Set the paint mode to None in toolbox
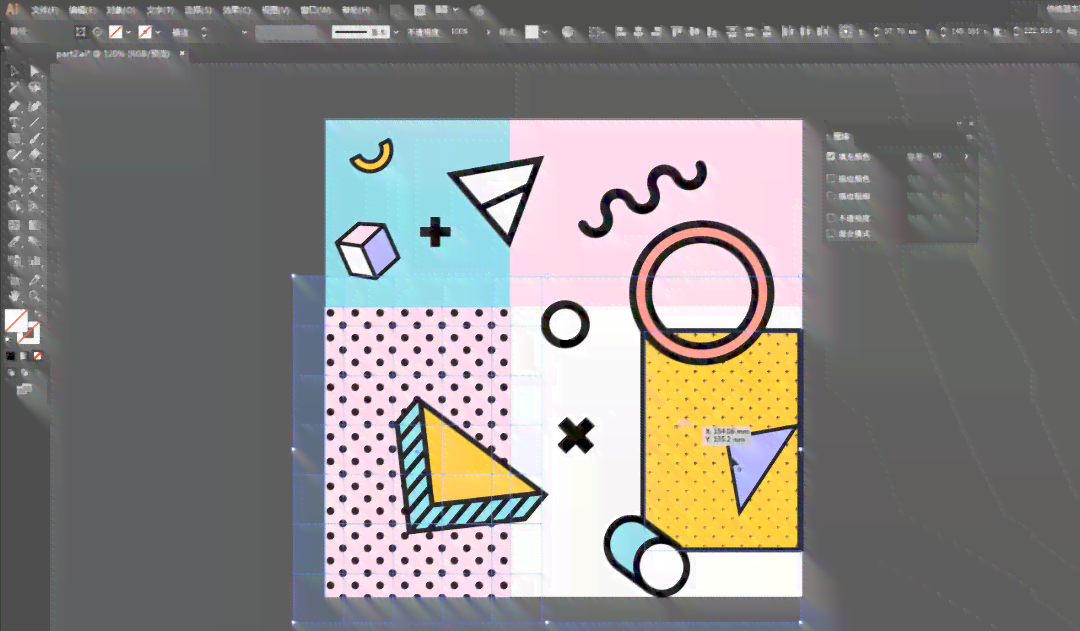 pos(38,356)
